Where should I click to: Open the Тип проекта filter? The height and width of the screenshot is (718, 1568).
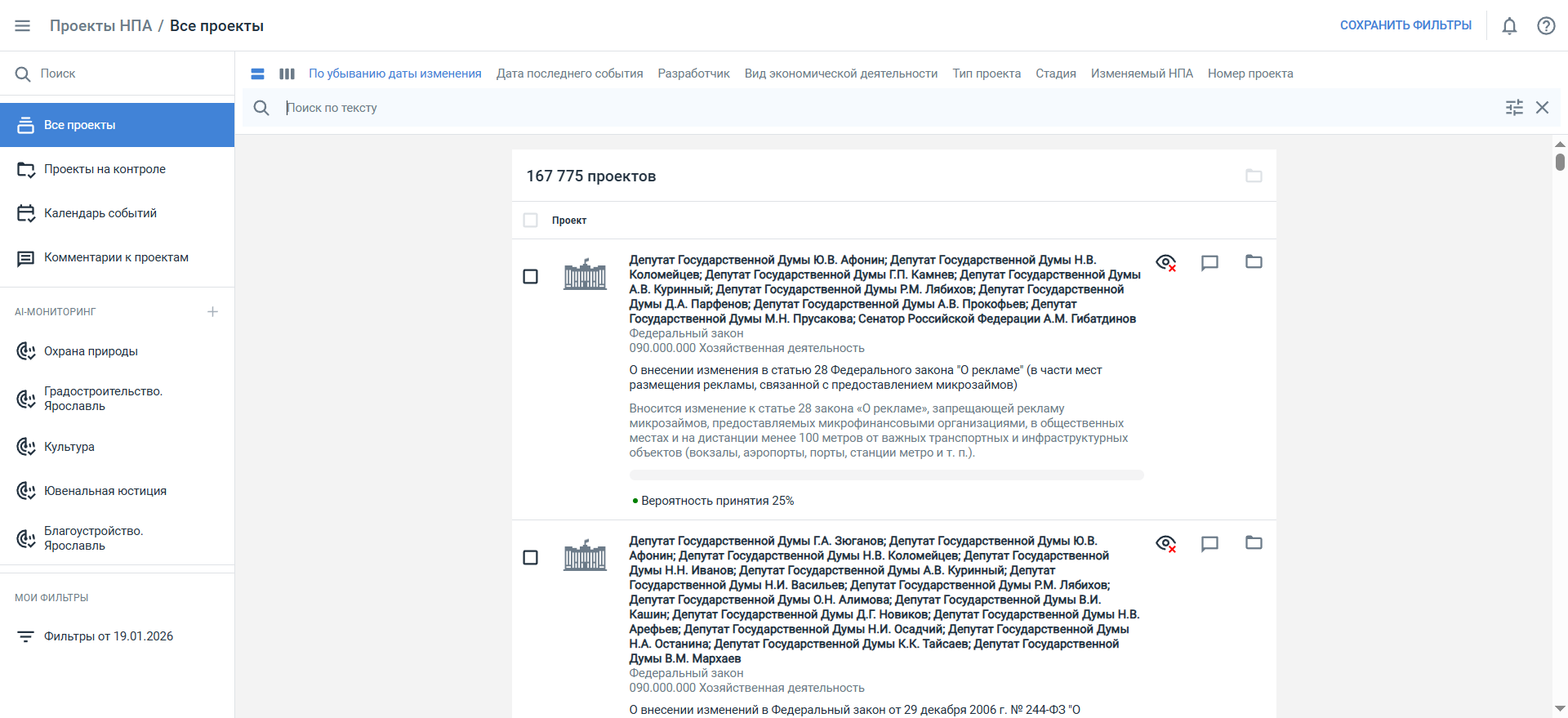click(987, 74)
